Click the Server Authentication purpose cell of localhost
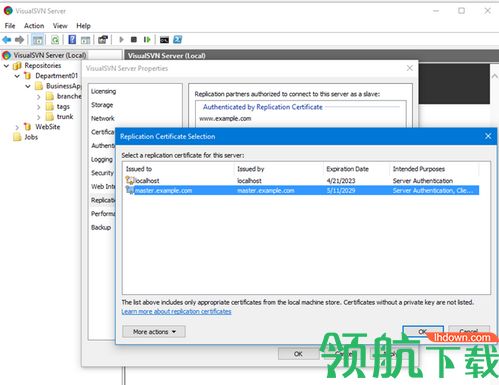This screenshot has height=385, width=499. pos(423,181)
